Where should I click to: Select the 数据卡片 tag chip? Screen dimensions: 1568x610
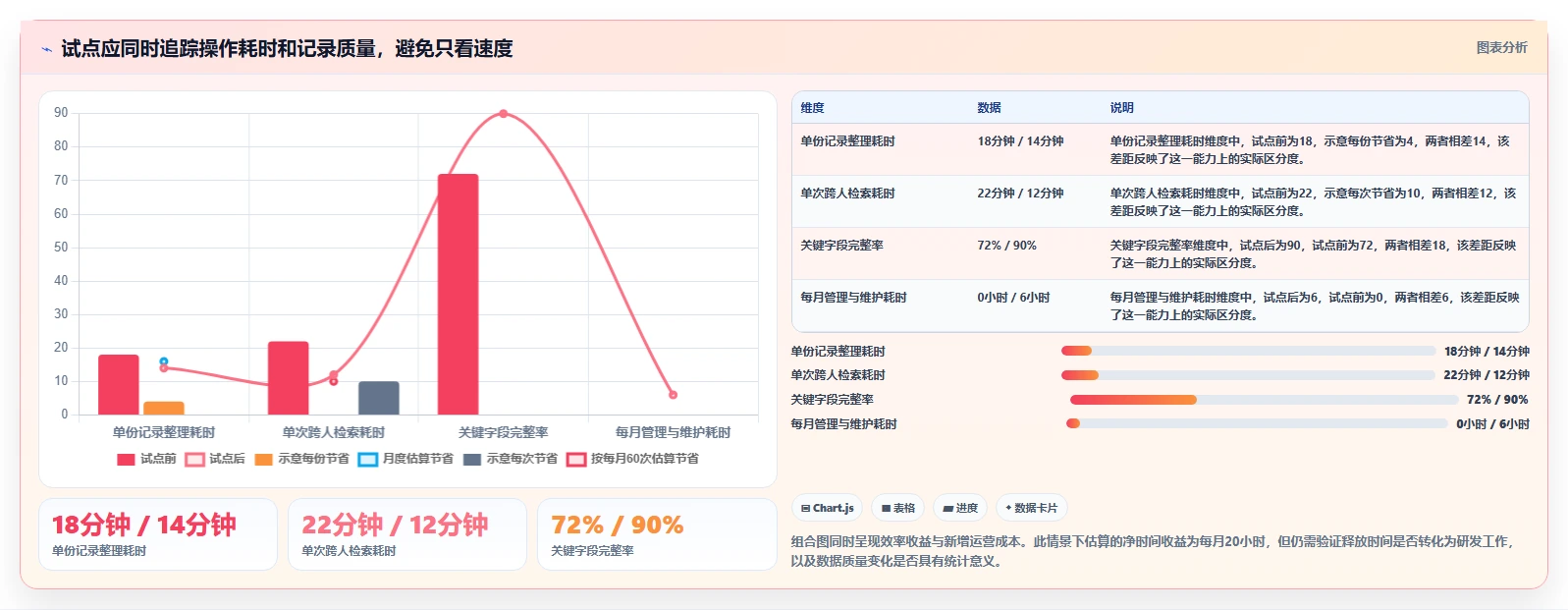[1032, 508]
